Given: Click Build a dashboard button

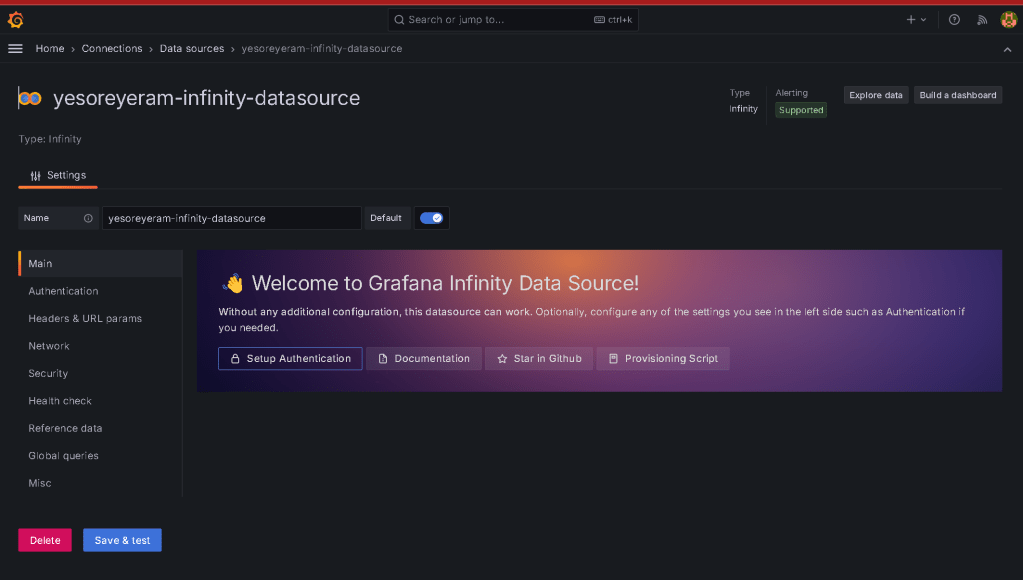Looking at the screenshot, I should 958,95.
